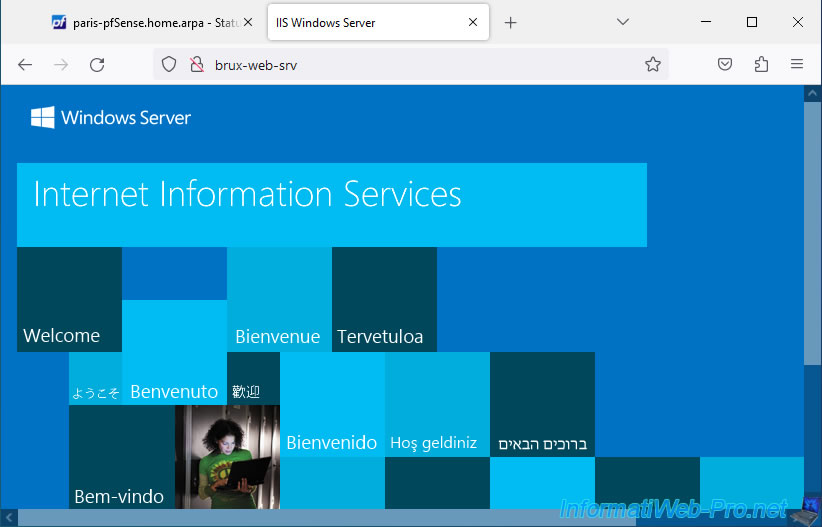Click the horizontal scrollbar left arrow
The height and width of the screenshot is (527, 822).
click(x=9, y=518)
